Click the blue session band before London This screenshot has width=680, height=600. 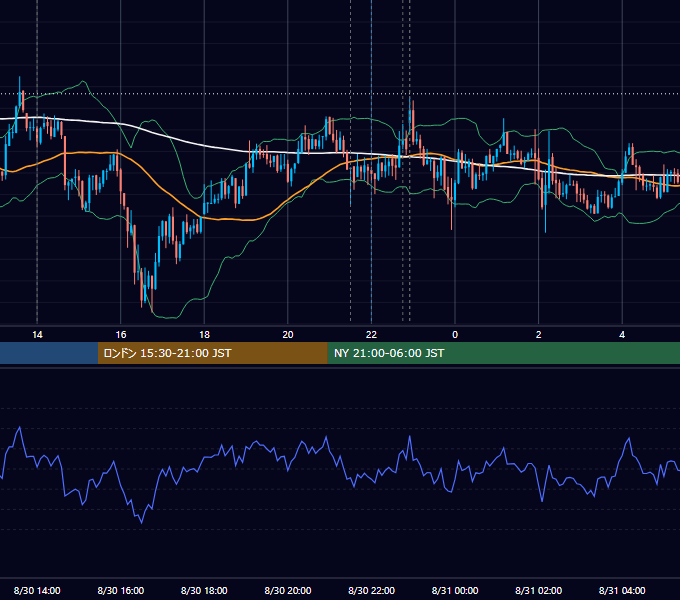(49, 353)
